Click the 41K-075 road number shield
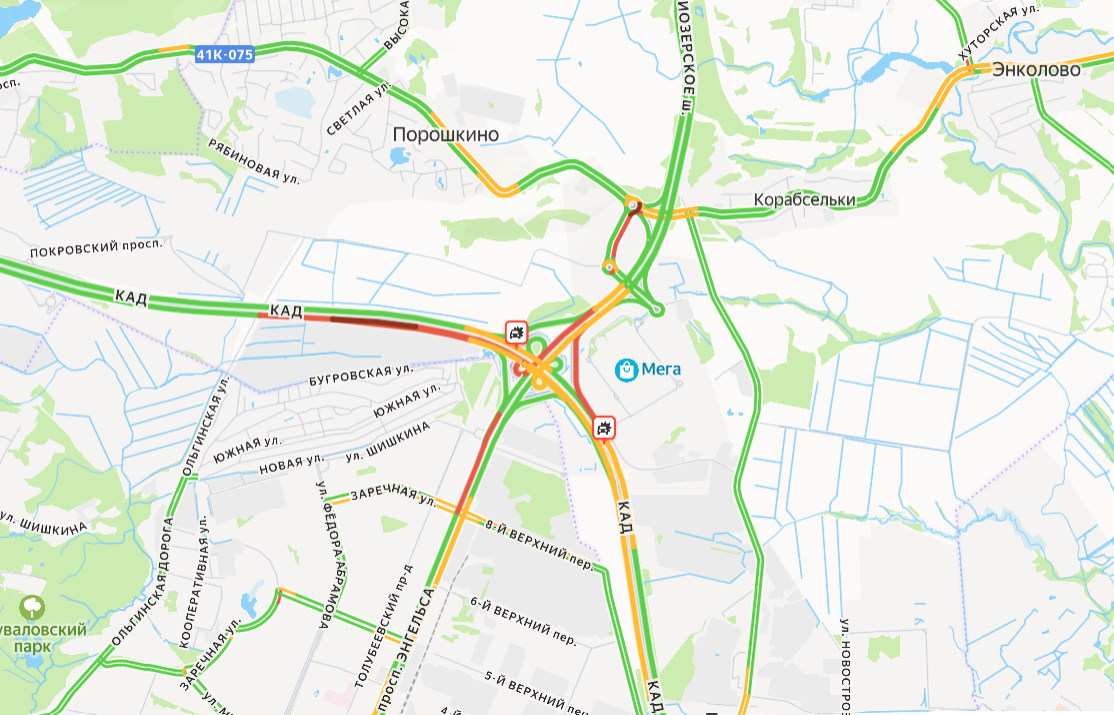 tap(225, 55)
